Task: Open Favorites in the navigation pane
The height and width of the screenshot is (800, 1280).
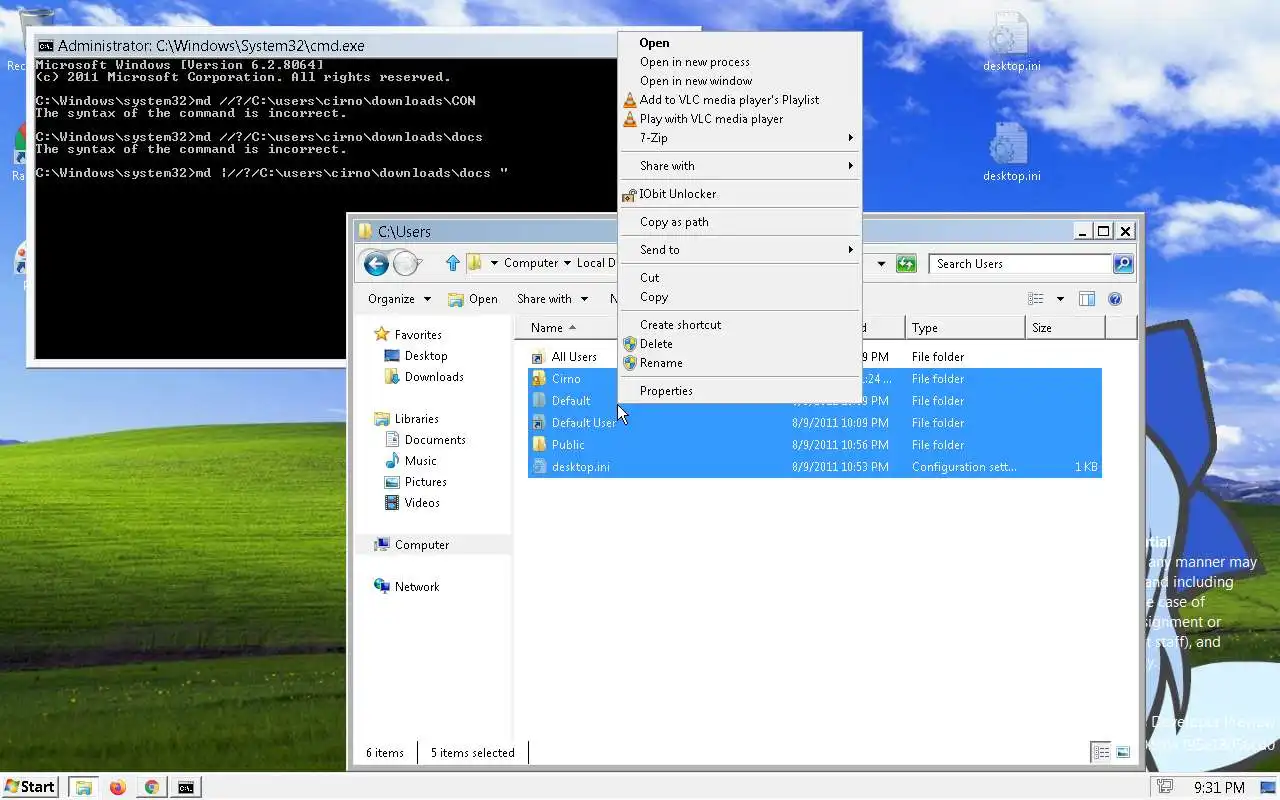Action: point(418,335)
